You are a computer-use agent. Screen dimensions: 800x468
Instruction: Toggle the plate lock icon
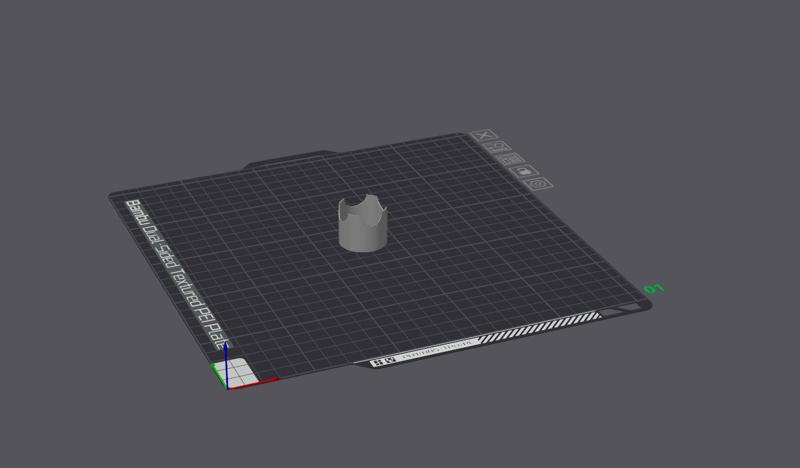click(x=525, y=171)
